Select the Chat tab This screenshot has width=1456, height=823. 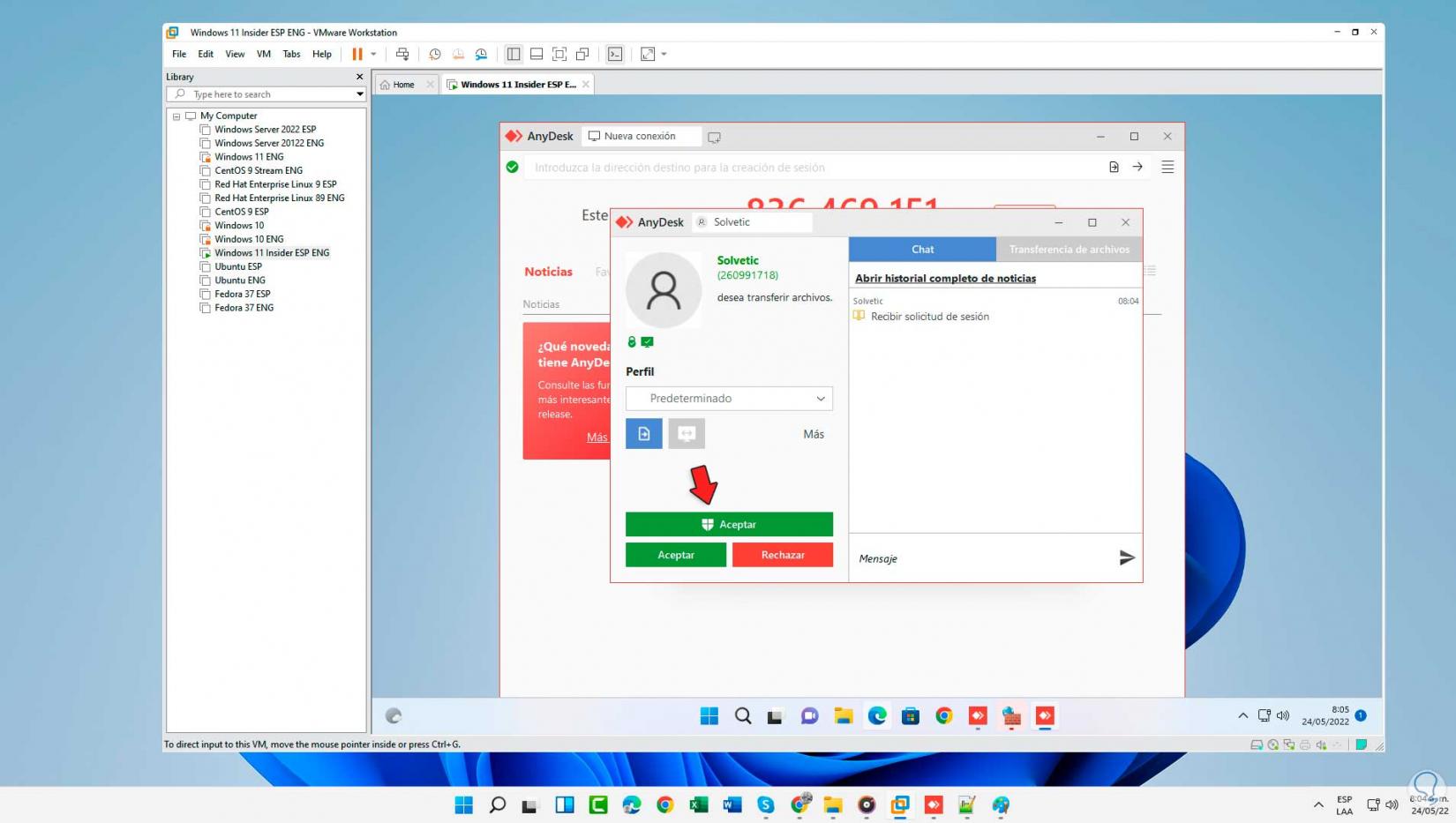(x=922, y=250)
